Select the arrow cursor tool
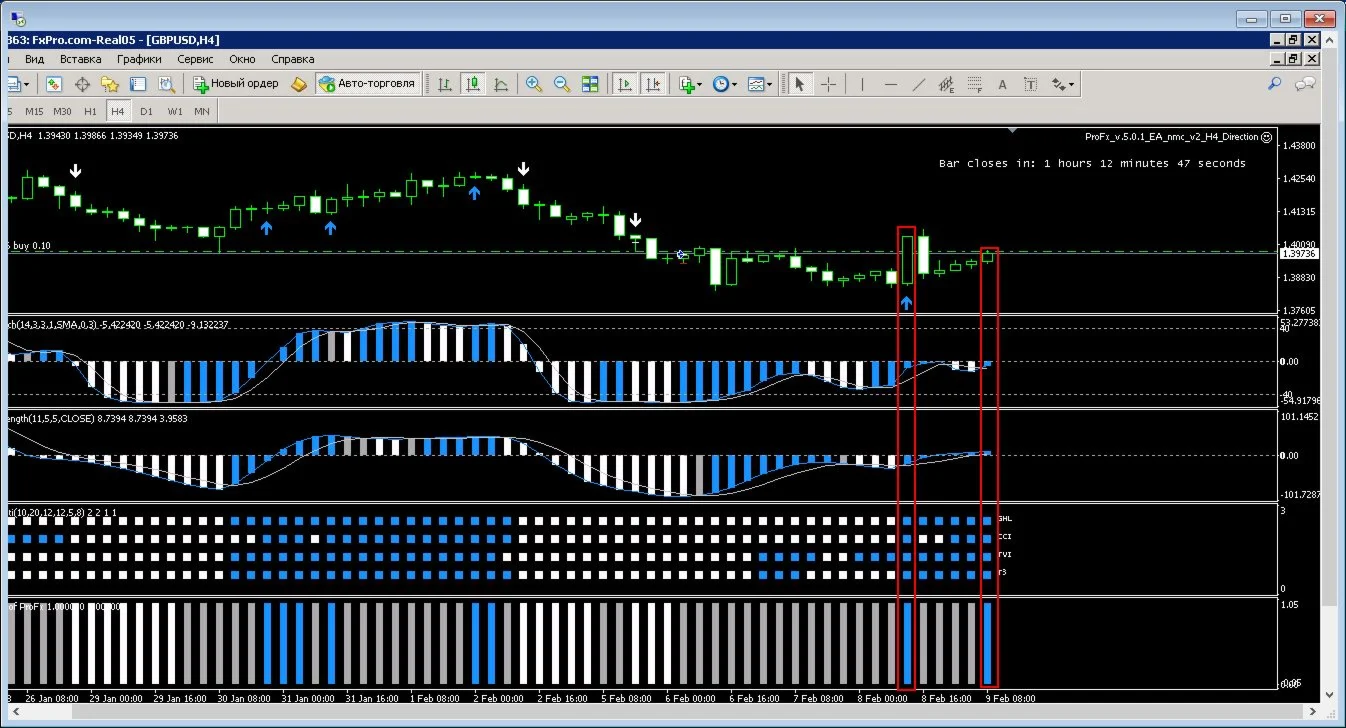This screenshot has width=1346, height=728. (799, 85)
